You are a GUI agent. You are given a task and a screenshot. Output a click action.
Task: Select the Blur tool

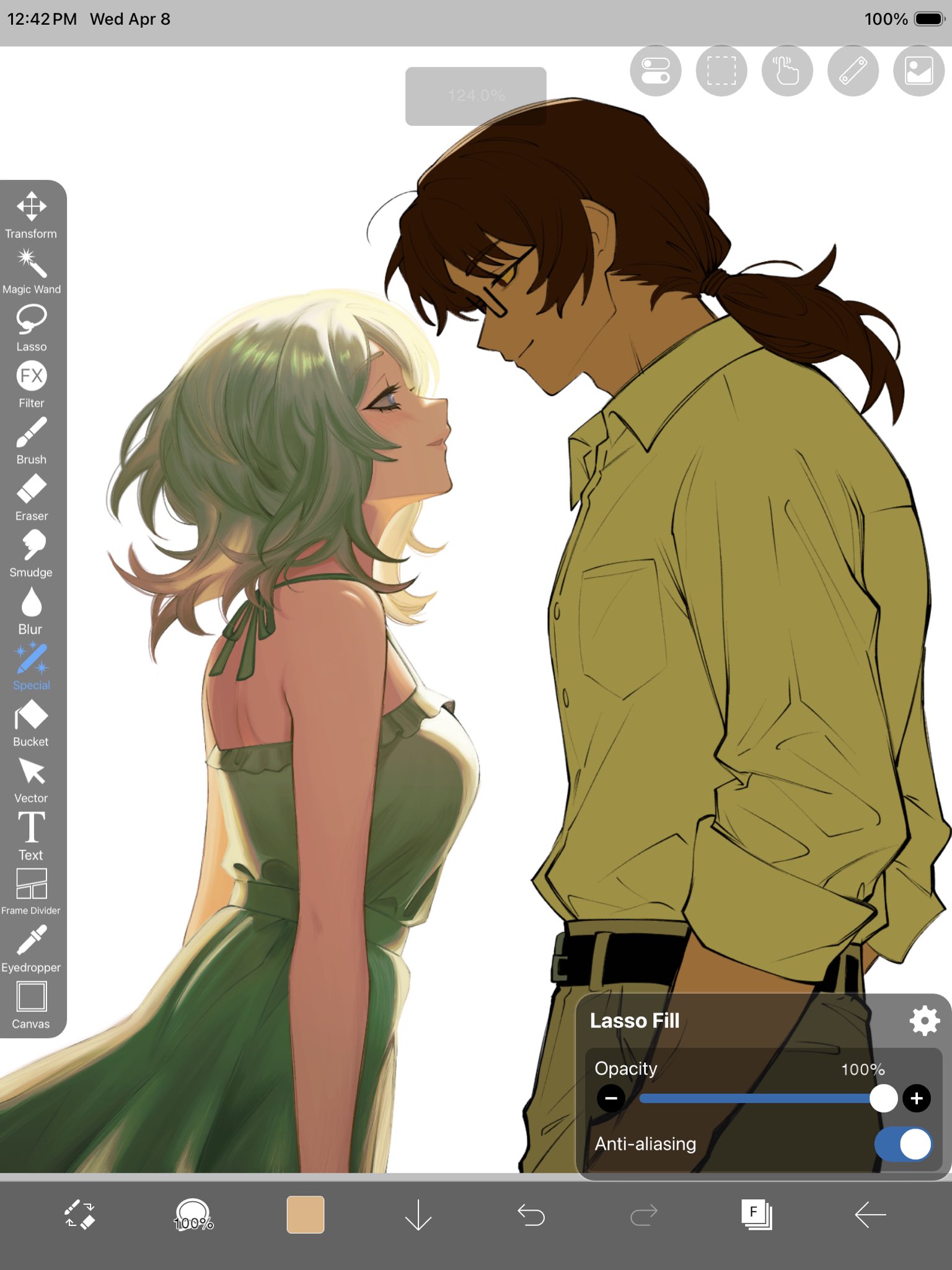pos(31,611)
